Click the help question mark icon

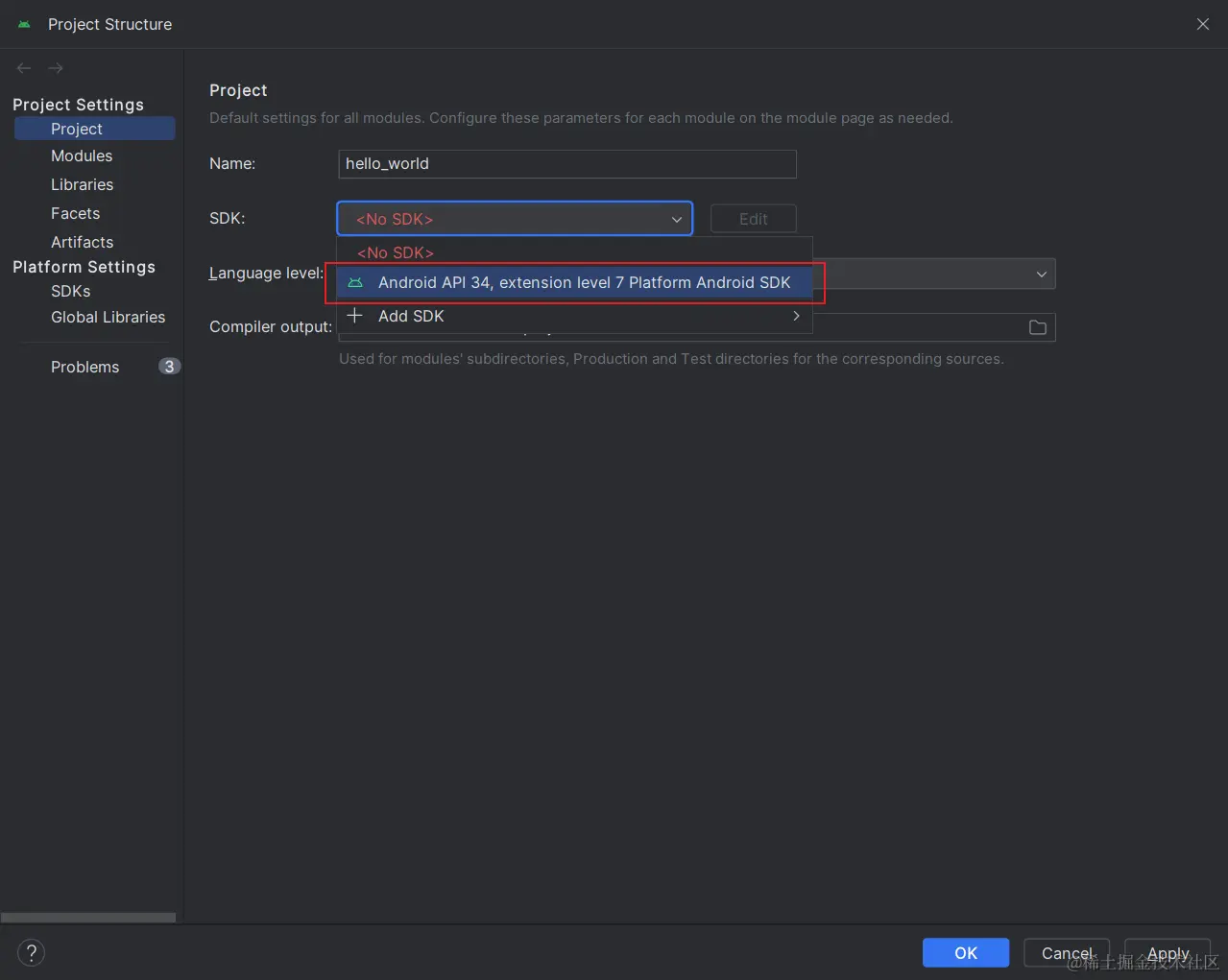click(x=31, y=952)
